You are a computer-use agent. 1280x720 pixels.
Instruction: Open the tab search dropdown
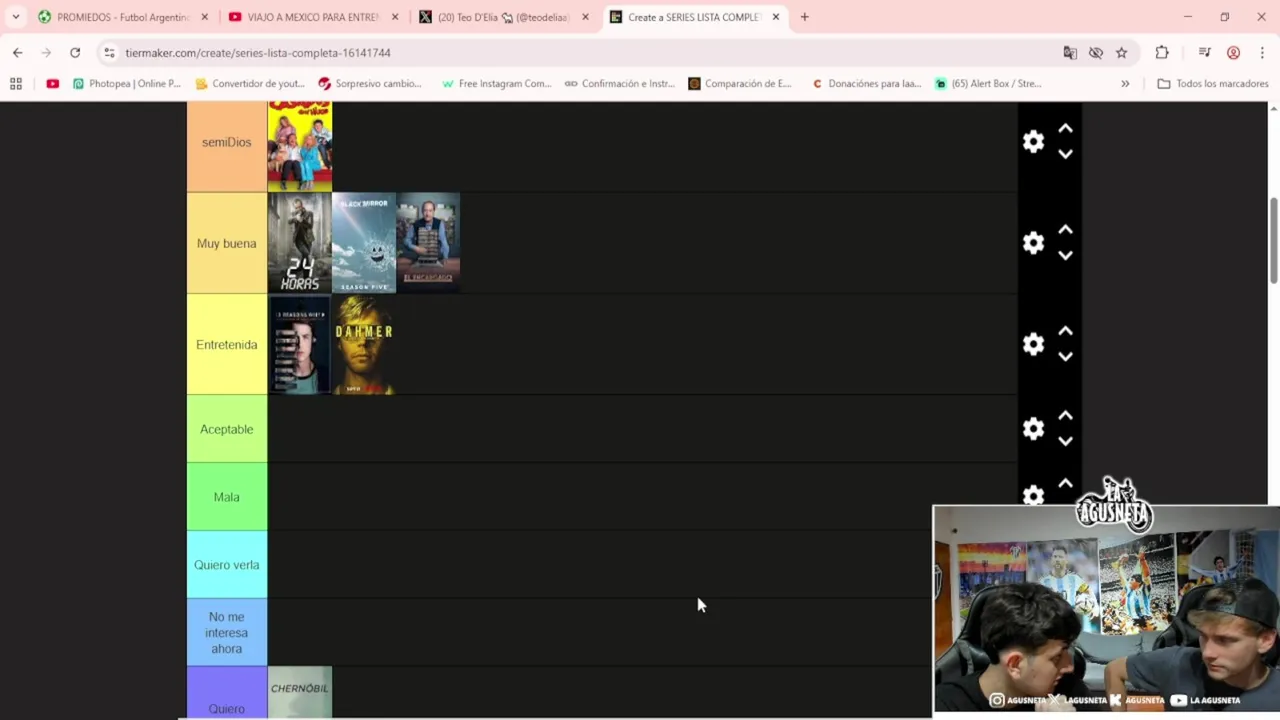(15, 17)
